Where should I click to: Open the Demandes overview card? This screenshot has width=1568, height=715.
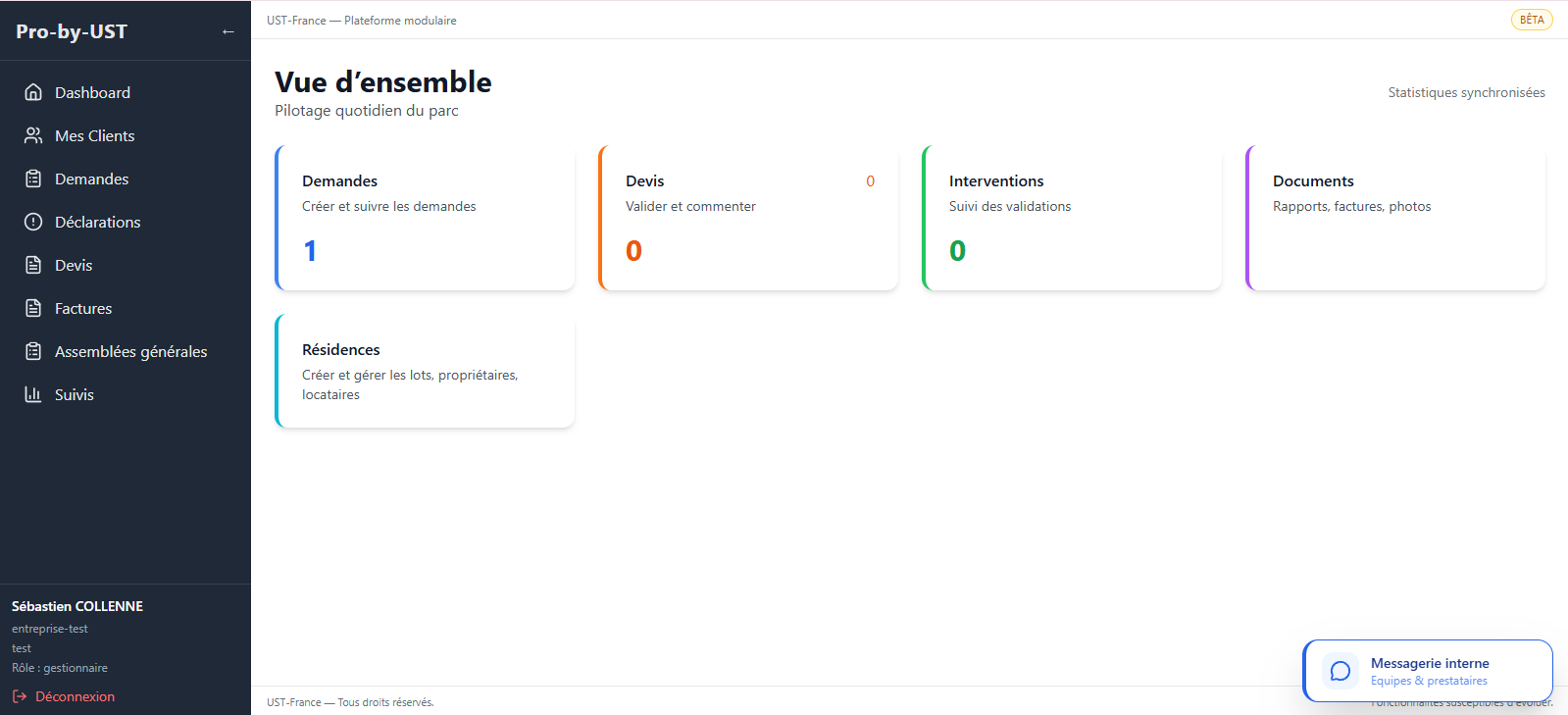(425, 218)
